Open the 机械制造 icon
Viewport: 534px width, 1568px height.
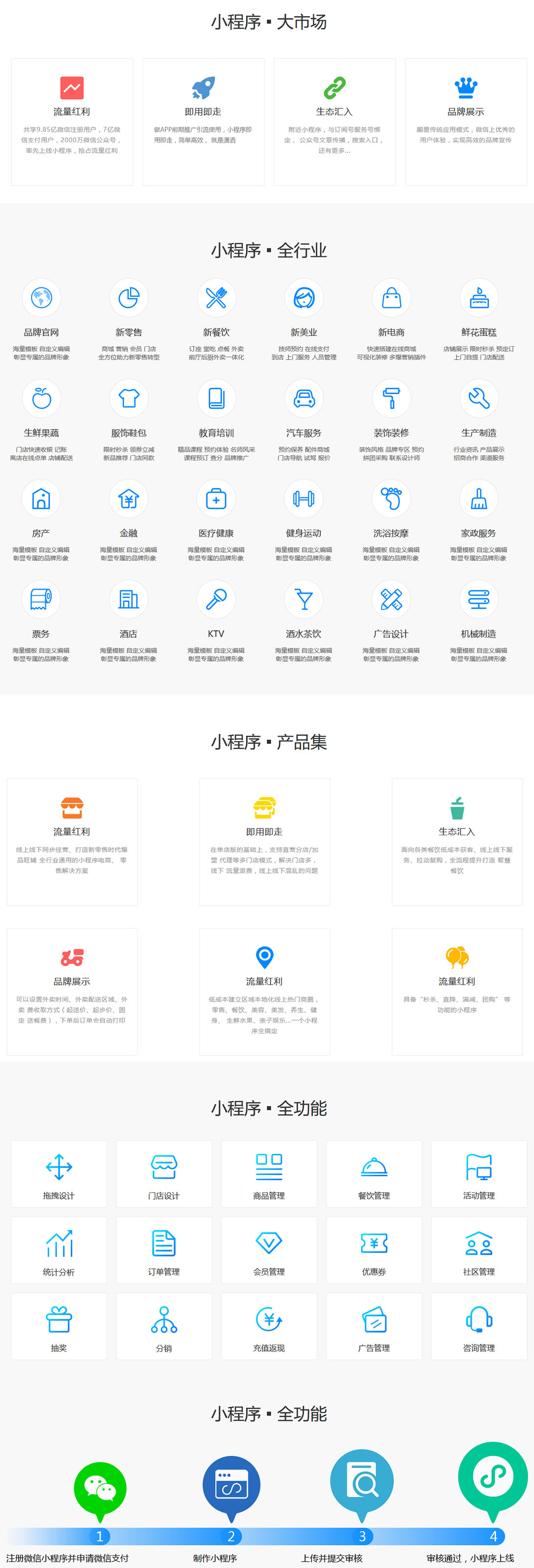click(x=479, y=599)
